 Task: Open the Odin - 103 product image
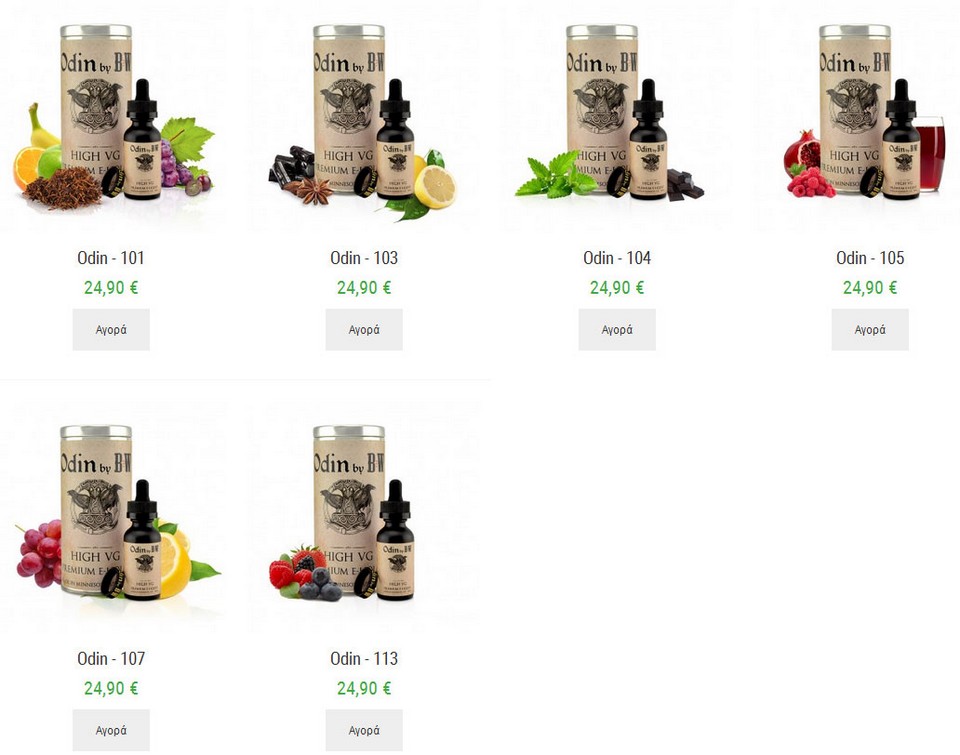pos(364,116)
